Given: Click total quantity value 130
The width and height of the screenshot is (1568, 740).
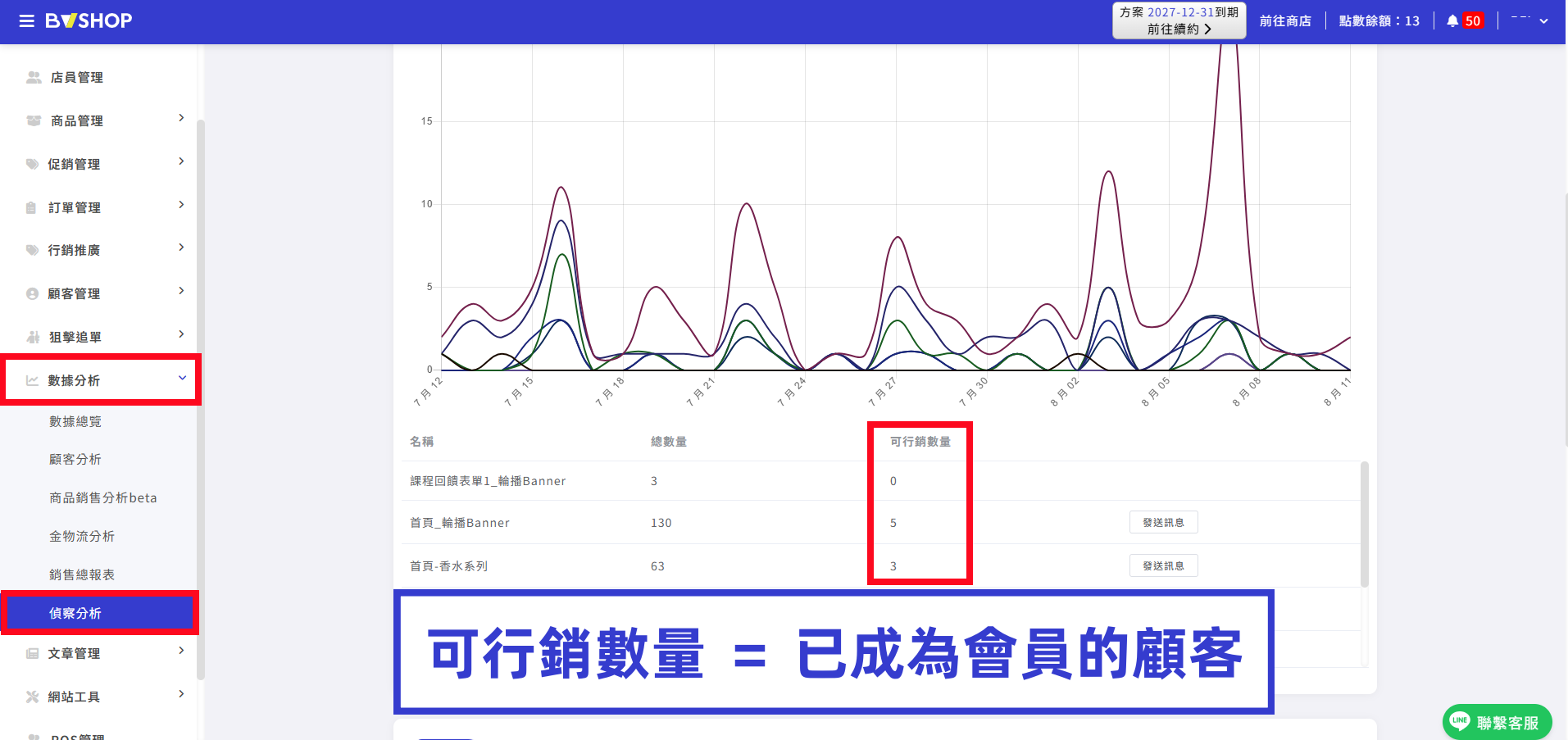Looking at the screenshot, I should click(x=661, y=523).
